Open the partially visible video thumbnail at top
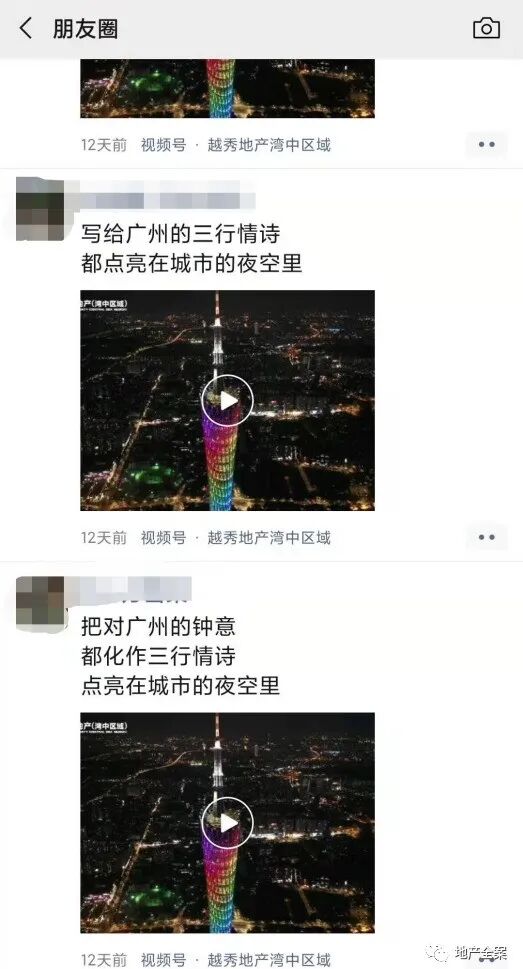 [227, 88]
